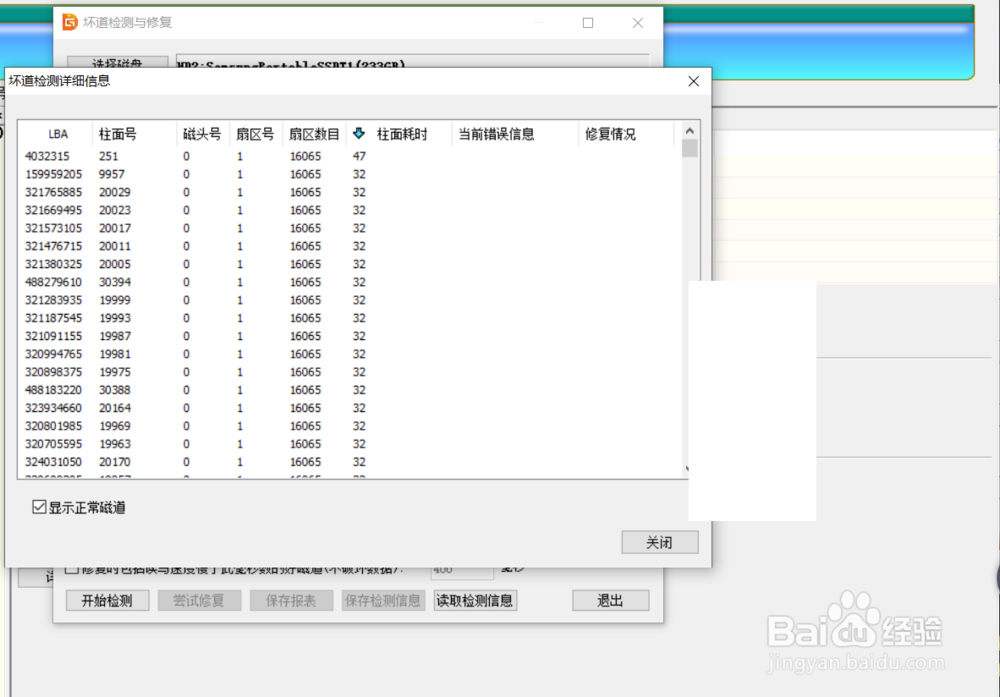Click the 关闭 button in the details dialog
The width and height of the screenshot is (1000, 697).
[659, 542]
